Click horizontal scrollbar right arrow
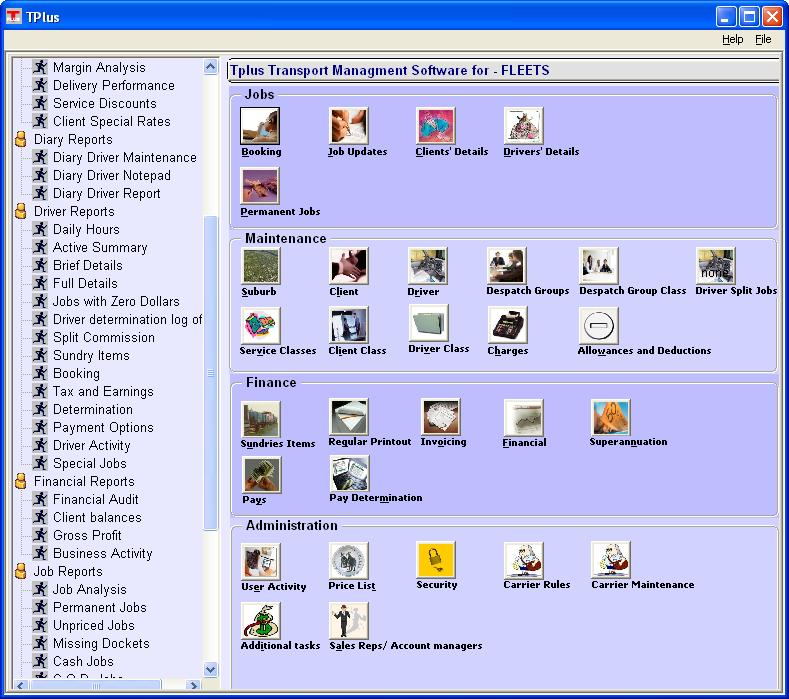Viewport: 789px width, 699px height. pos(194,685)
